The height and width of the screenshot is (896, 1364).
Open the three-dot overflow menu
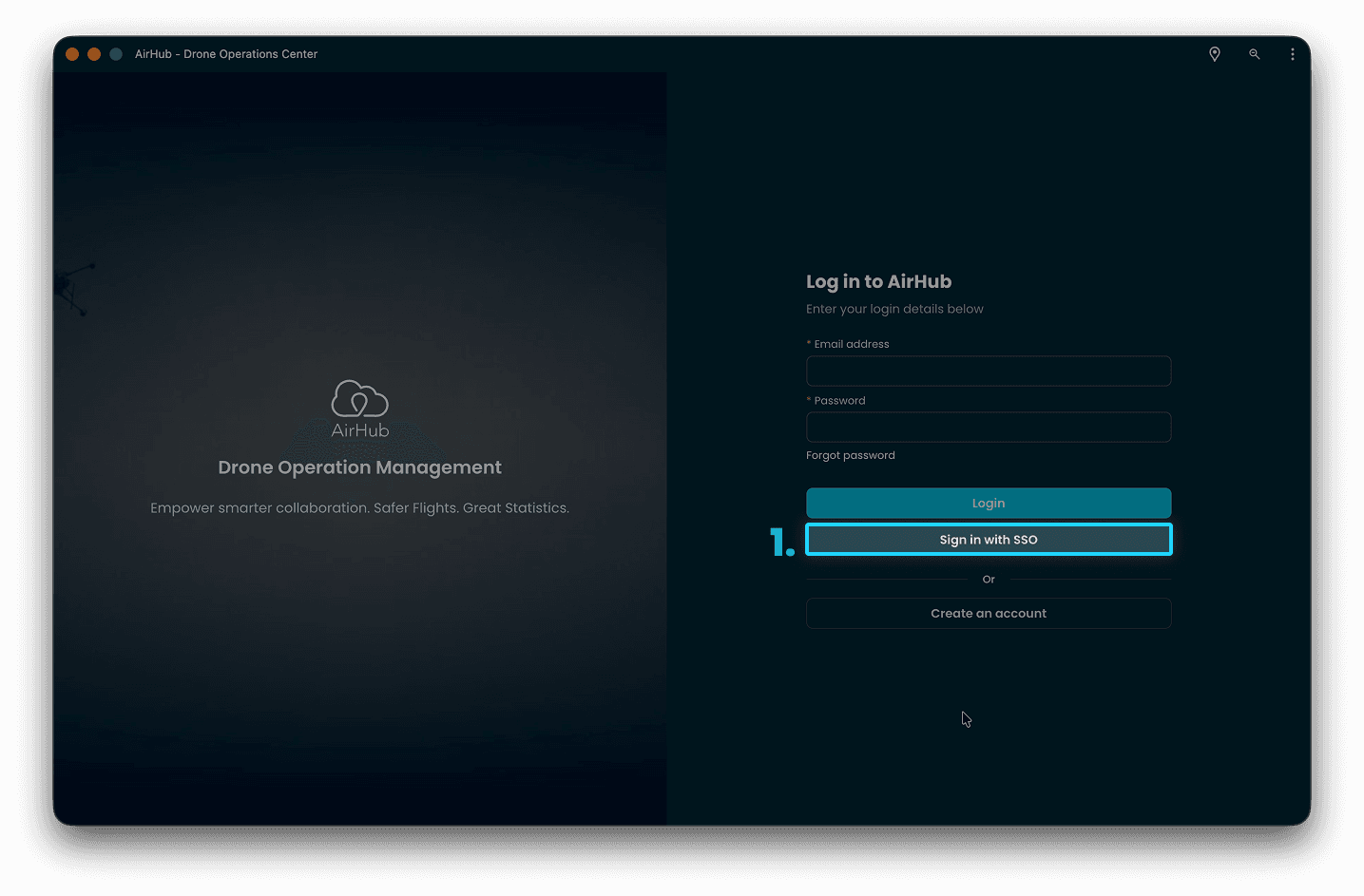click(x=1292, y=54)
